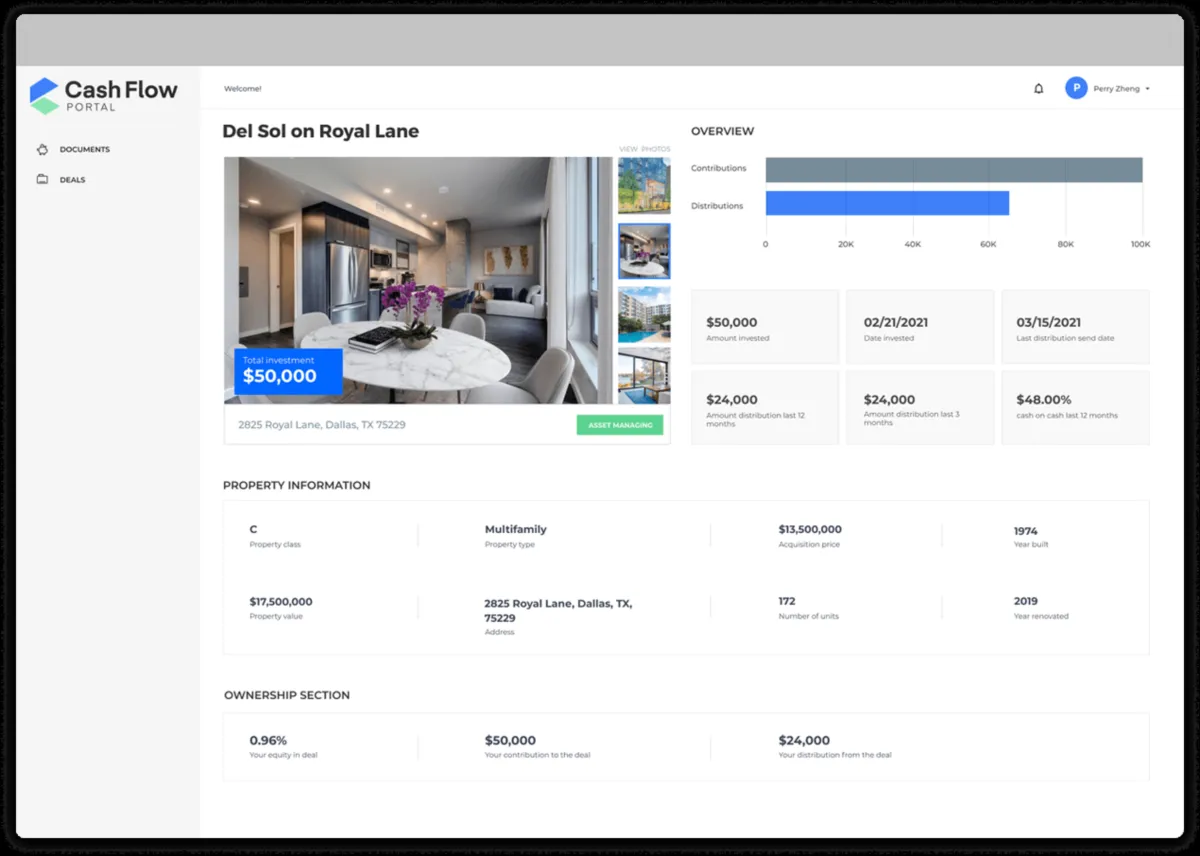The height and width of the screenshot is (856, 1200).
Task: Click the Cash Flow Portal logo
Action: (x=103, y=95)
